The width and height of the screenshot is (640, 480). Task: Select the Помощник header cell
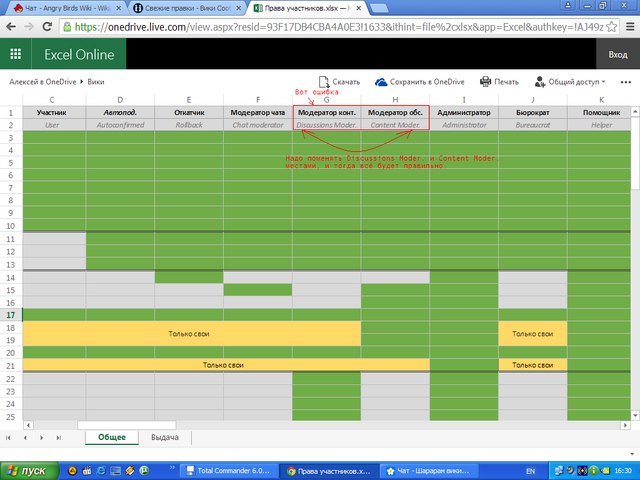601,113
